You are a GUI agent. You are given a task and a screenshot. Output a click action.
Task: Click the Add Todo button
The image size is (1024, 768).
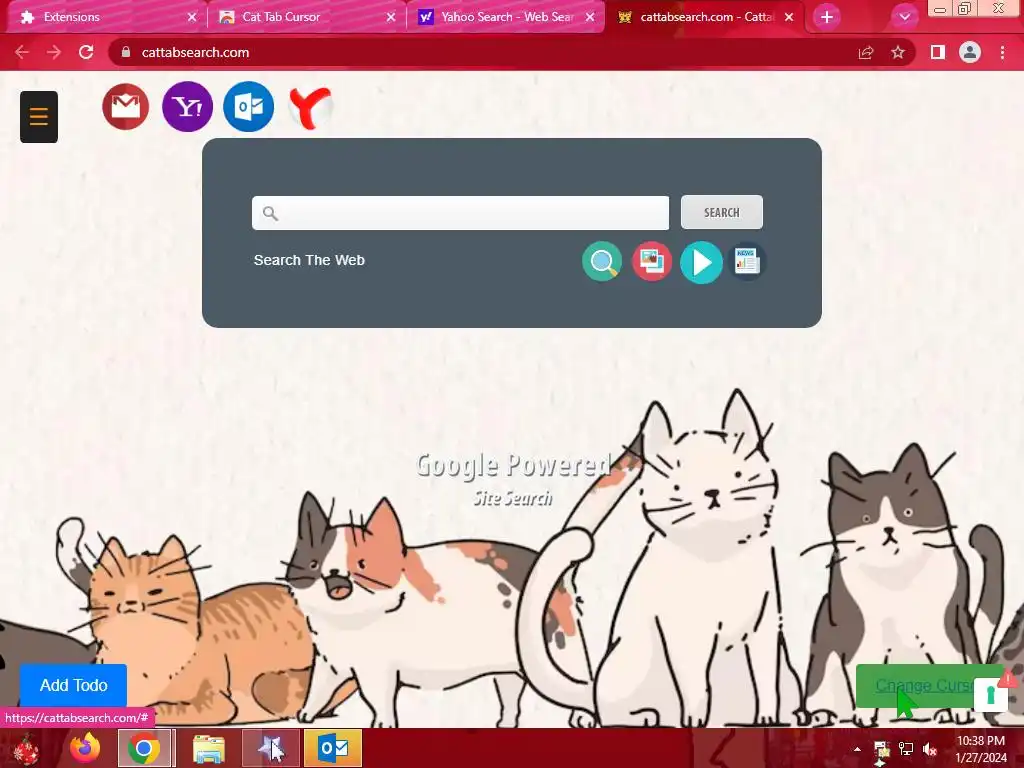[x=73, y=685]
